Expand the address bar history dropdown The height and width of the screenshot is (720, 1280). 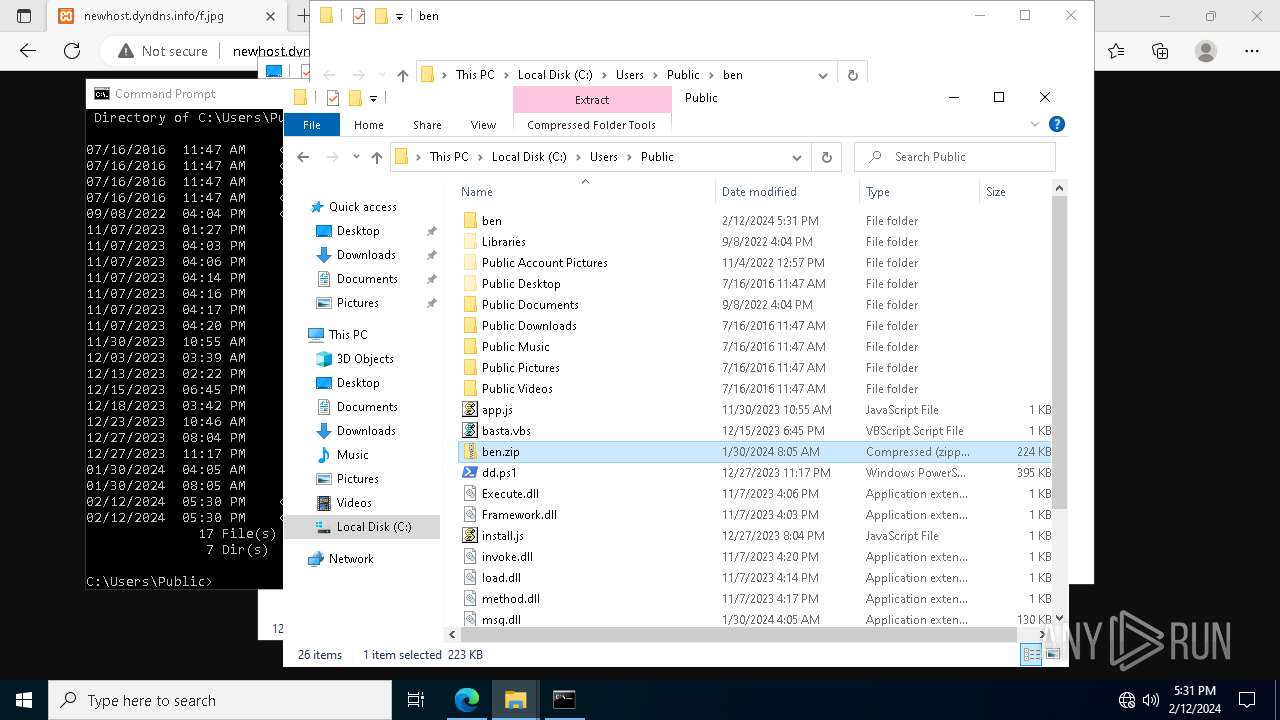(797, 157)
